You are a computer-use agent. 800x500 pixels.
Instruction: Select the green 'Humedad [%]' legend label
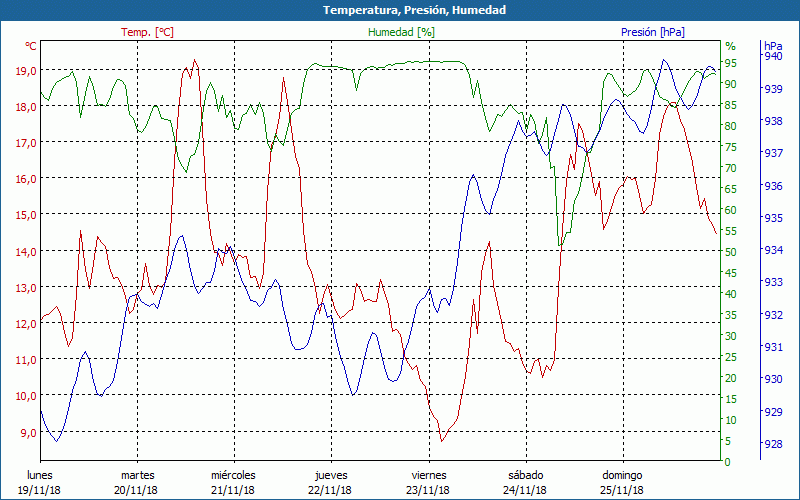[x=401, y=32]
